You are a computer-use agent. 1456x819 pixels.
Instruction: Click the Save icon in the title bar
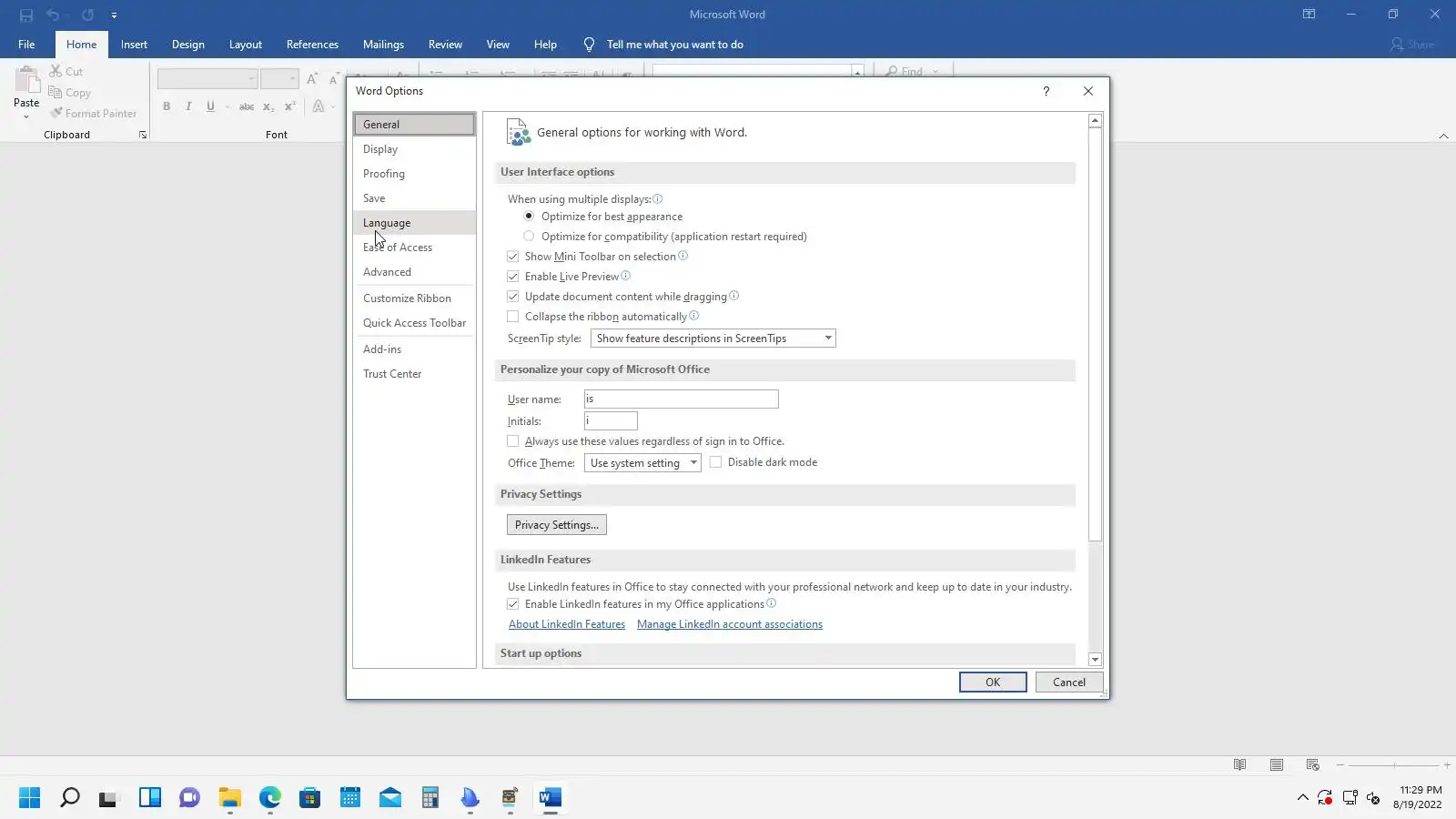[x=26, y=15]
